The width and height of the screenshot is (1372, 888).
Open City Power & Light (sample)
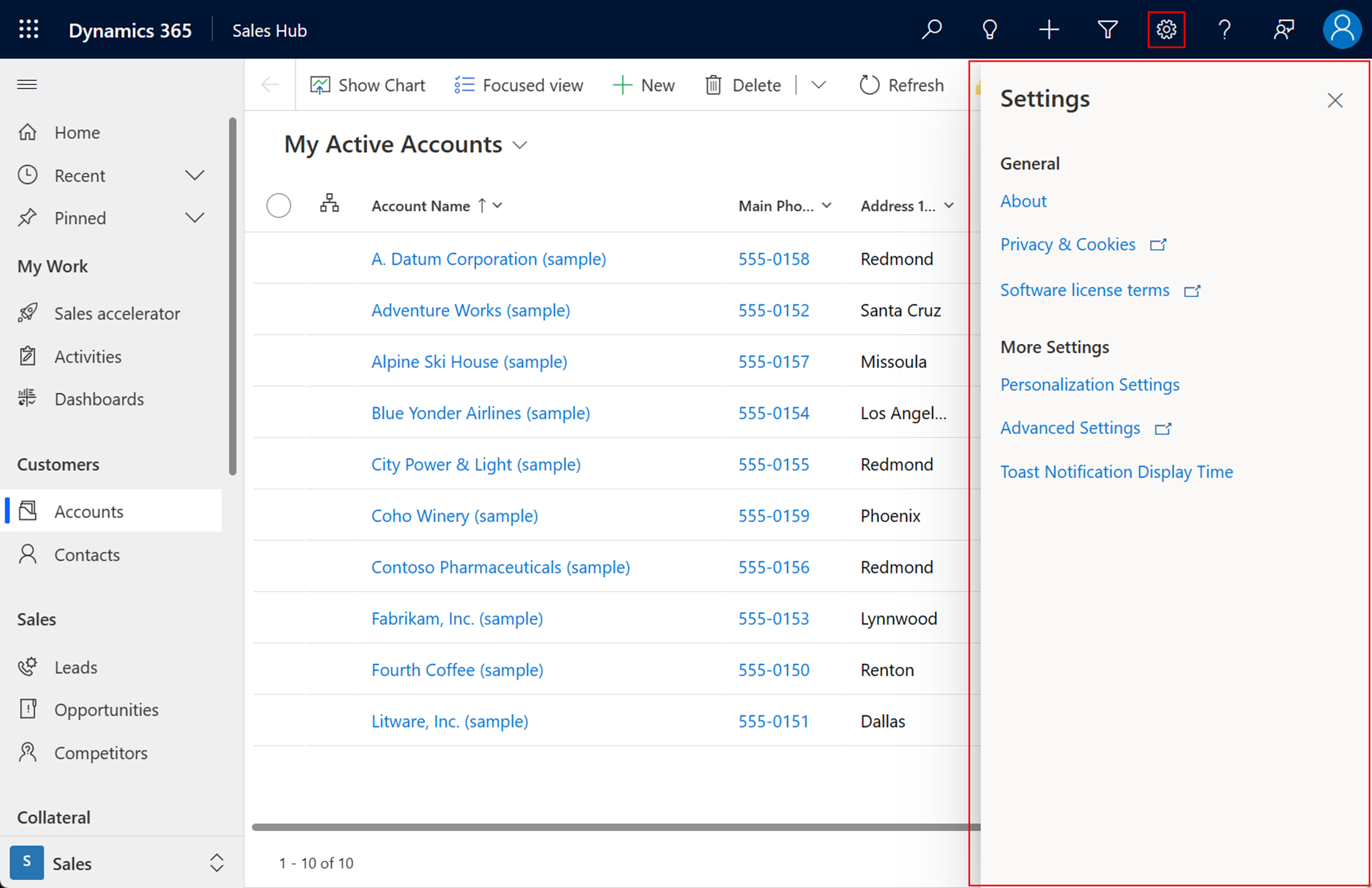coord(476,464)
